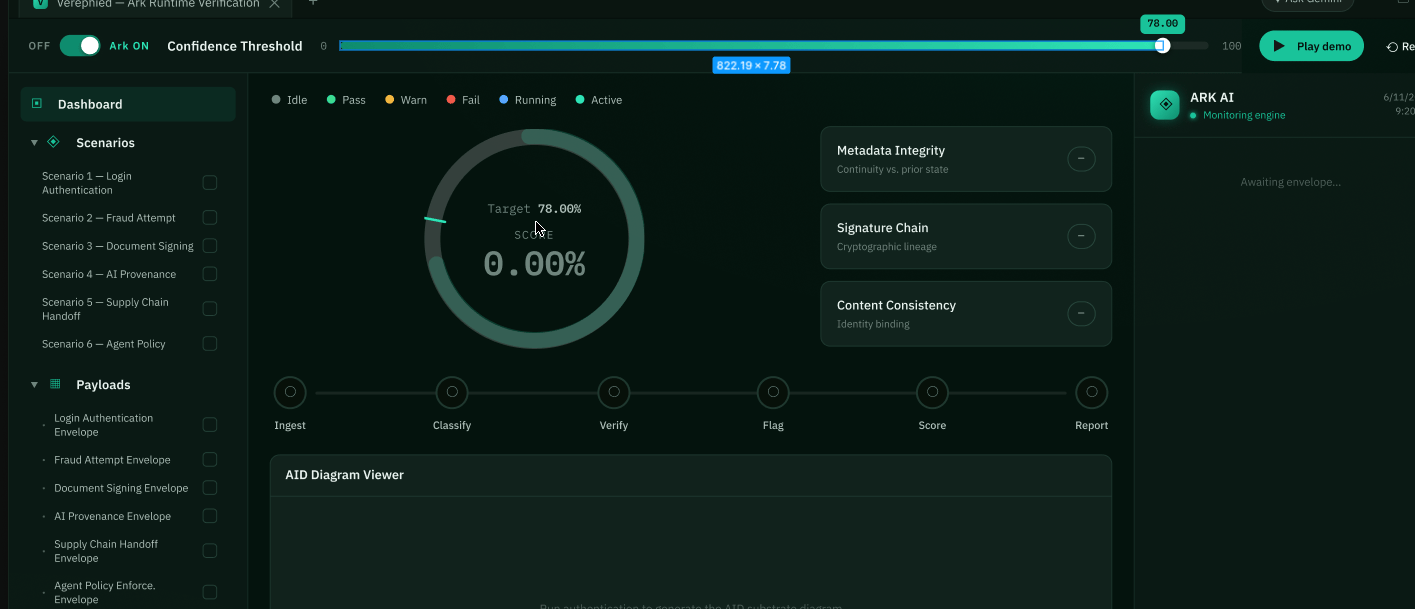Click the Play demo button

pyautogui.click(x=1311, y=46)
